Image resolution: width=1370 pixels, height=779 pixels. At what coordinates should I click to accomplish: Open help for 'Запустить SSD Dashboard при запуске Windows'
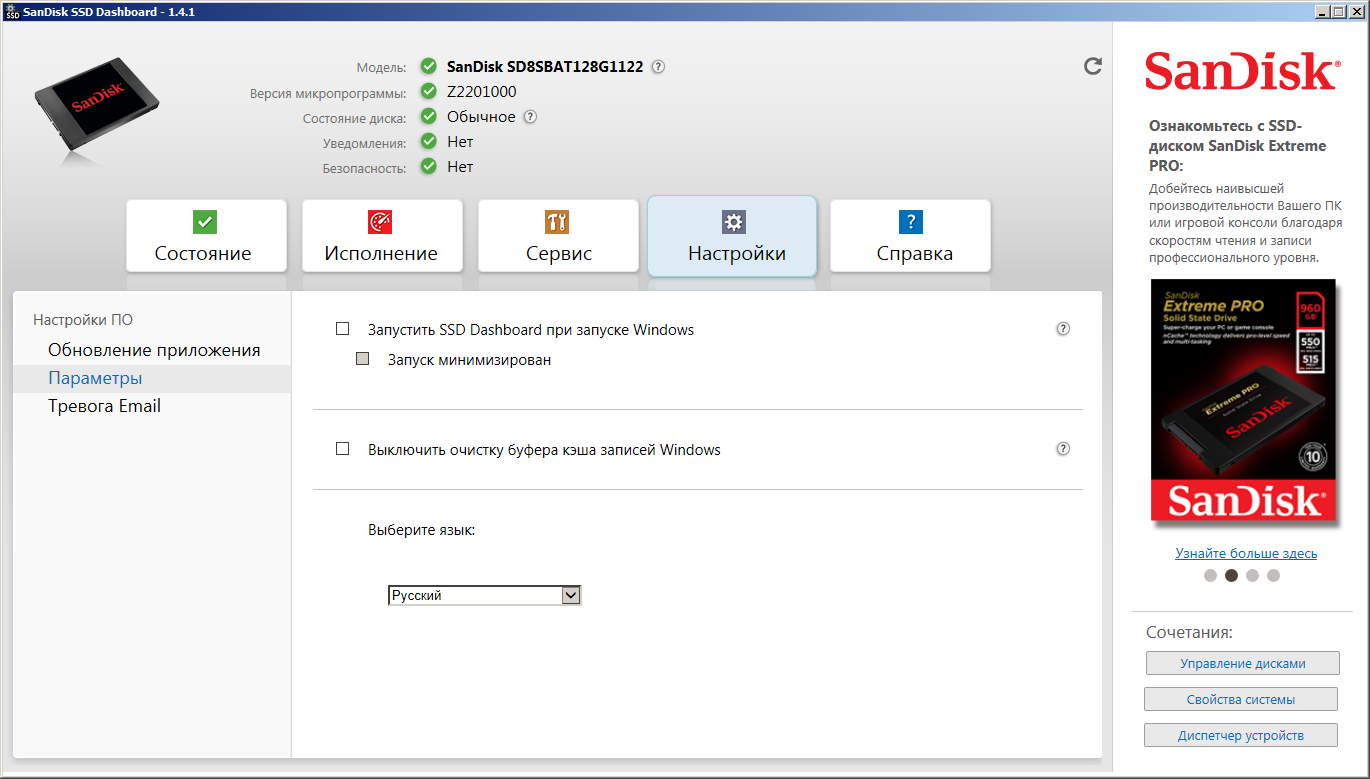click(1063, 329)
